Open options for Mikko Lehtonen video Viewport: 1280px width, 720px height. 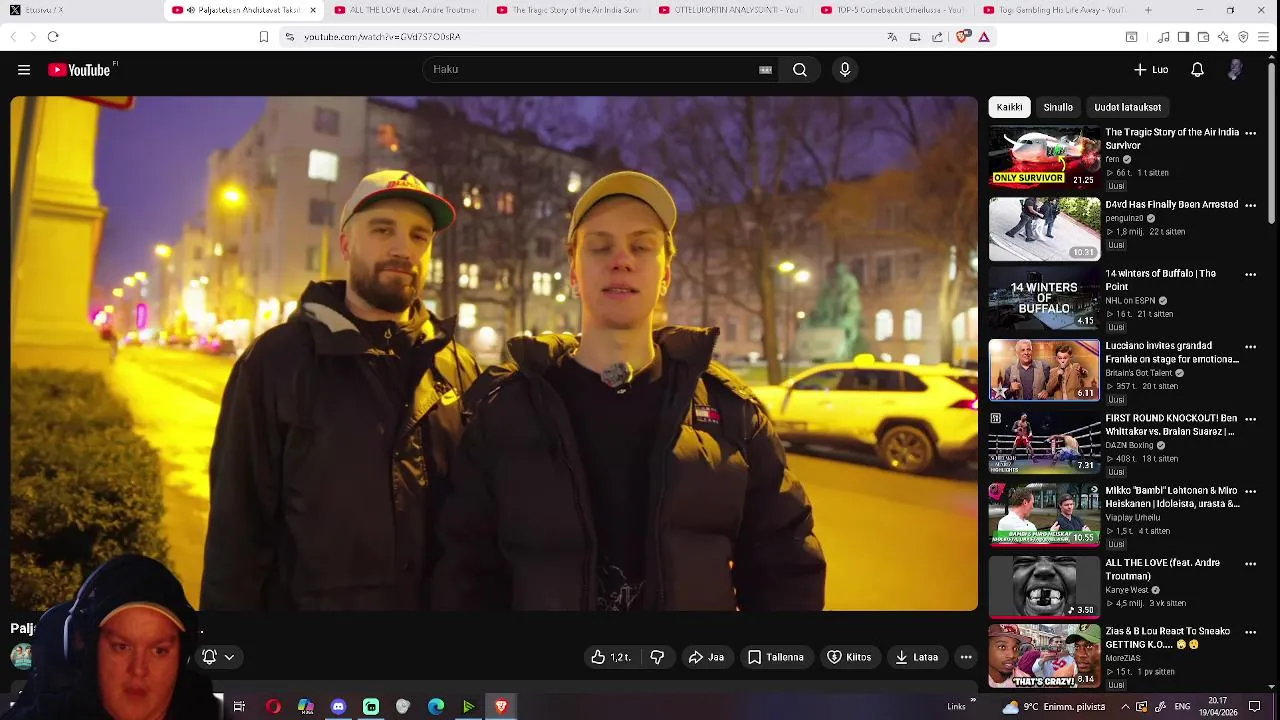click(x=1250, y=492)
